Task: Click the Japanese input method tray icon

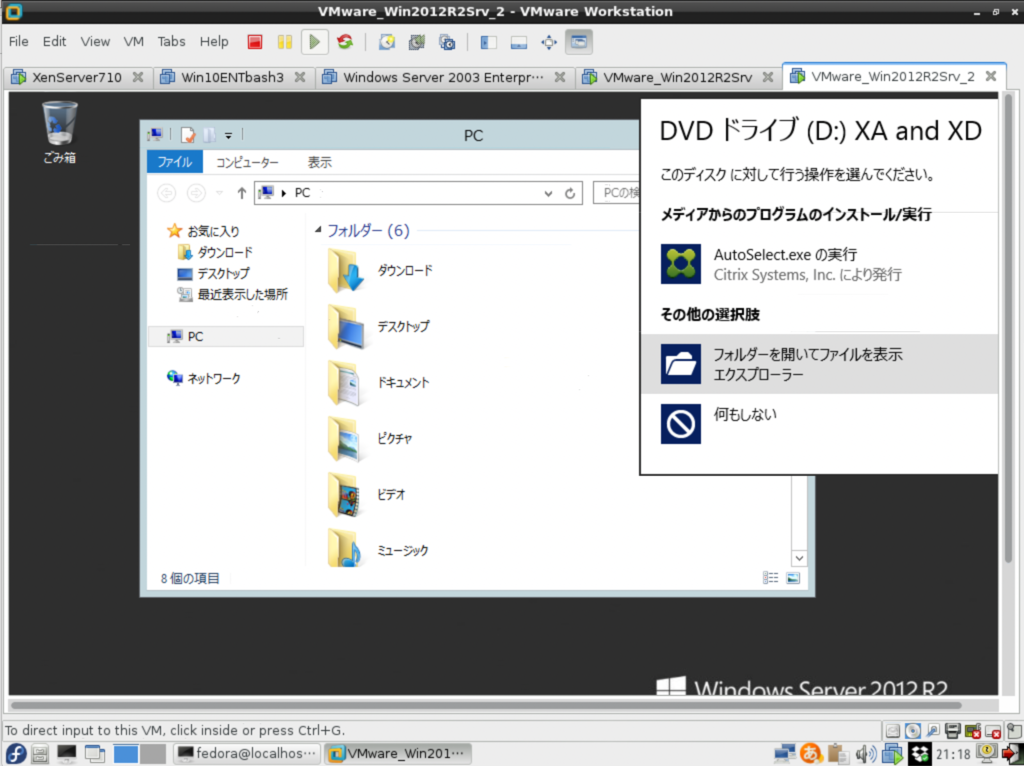Action: 810,754
